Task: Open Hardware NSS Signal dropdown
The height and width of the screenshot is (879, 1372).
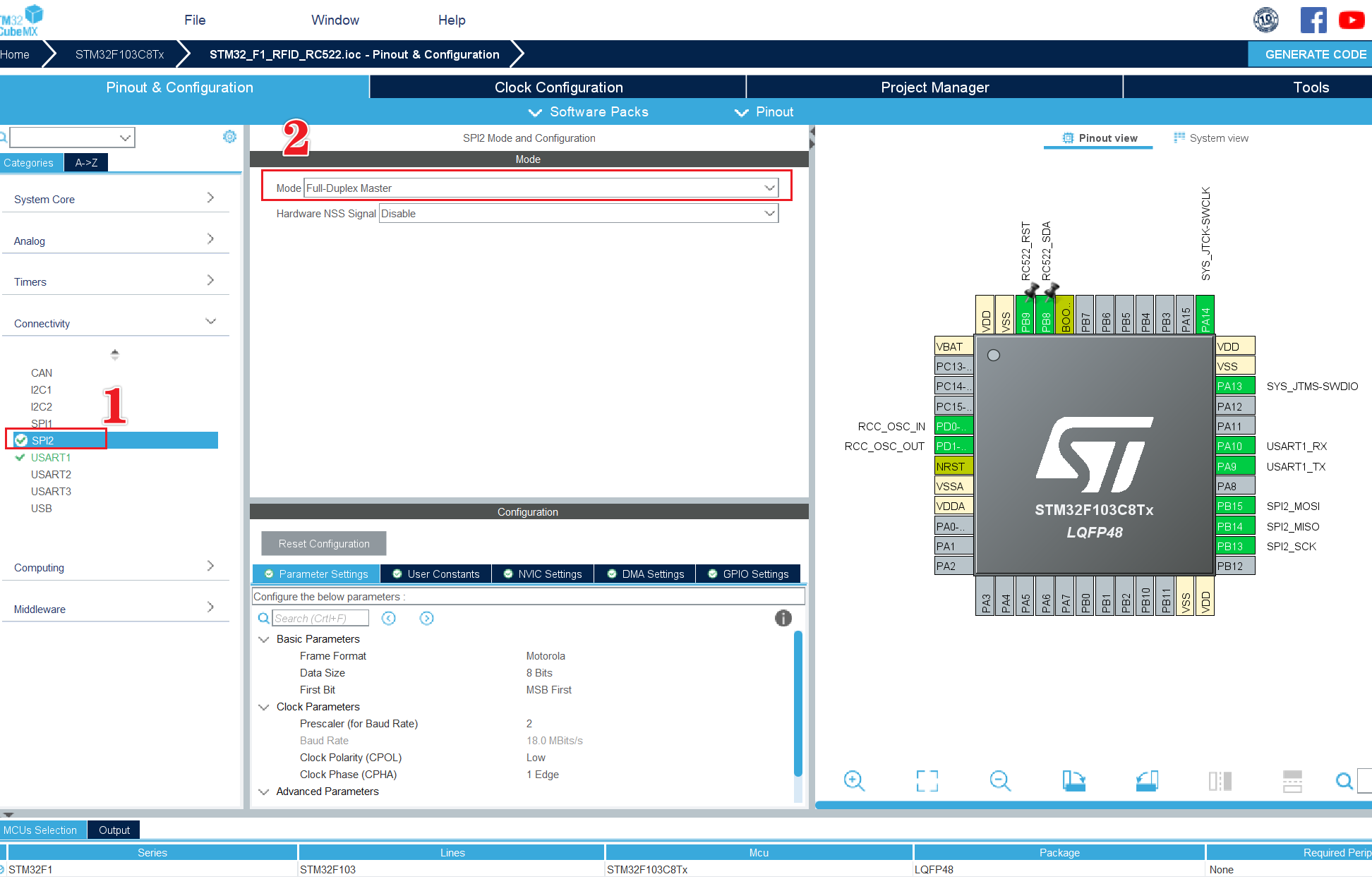Action: click(x=578, y=214)
